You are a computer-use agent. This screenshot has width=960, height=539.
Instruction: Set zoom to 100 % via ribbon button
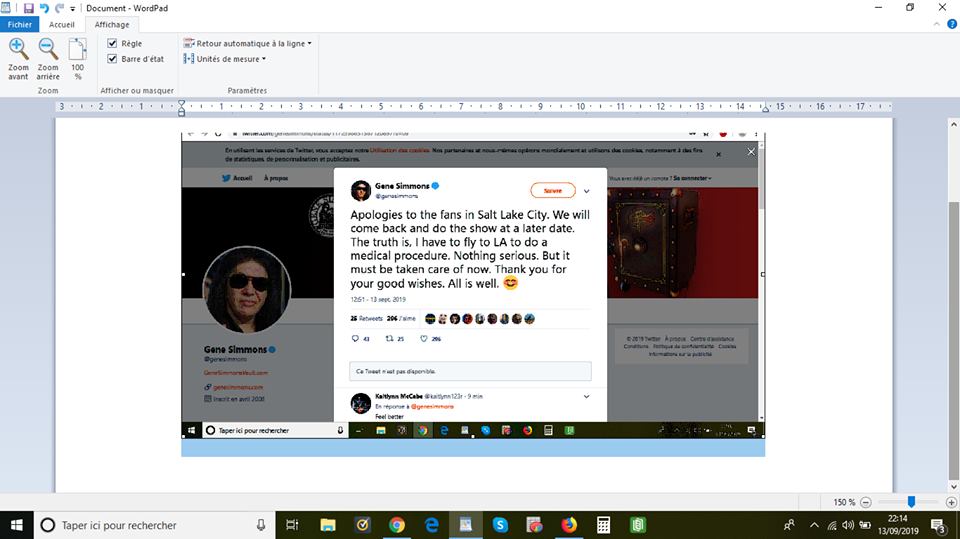78,59
